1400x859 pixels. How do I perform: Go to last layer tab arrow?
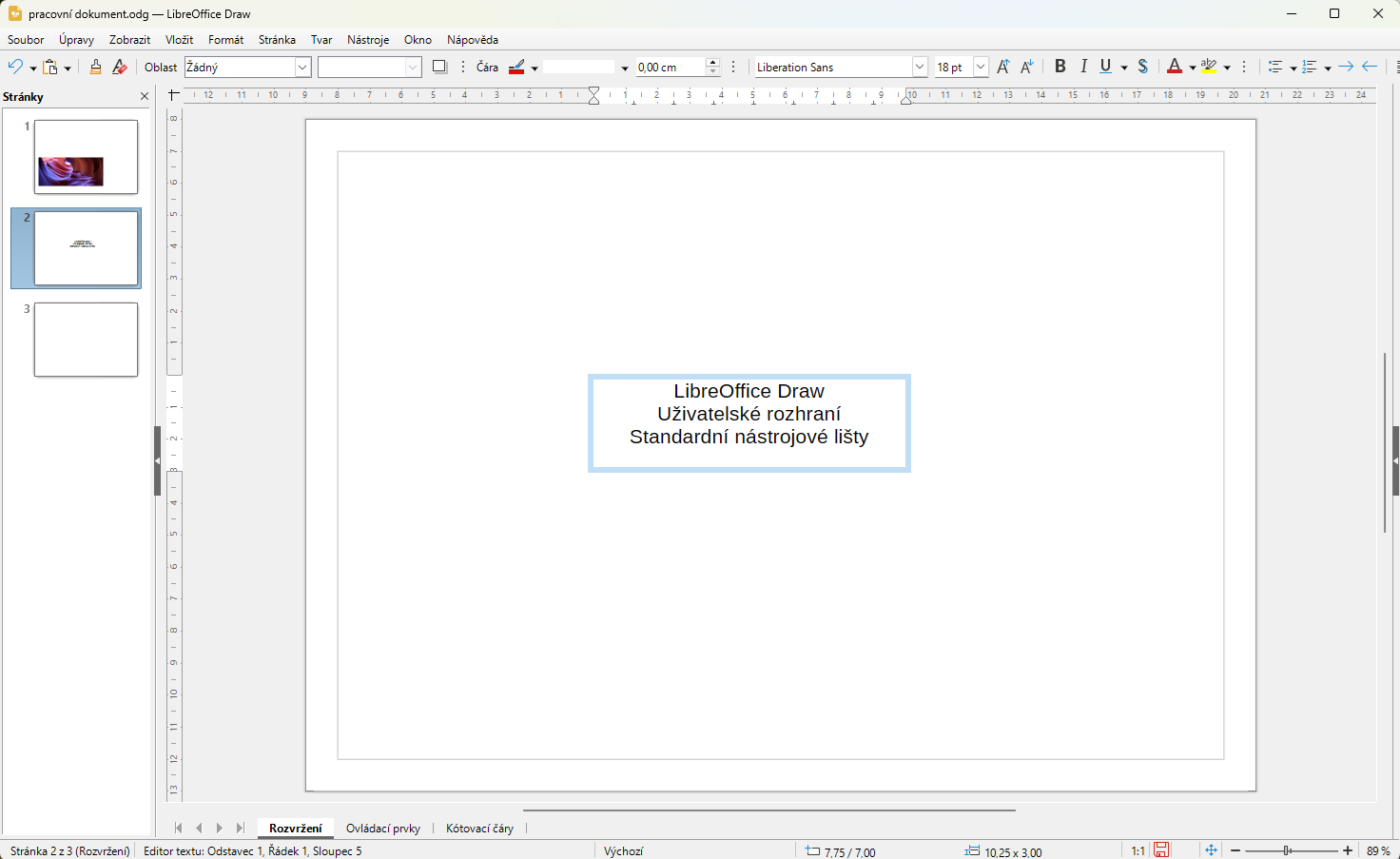pos(241,828)
